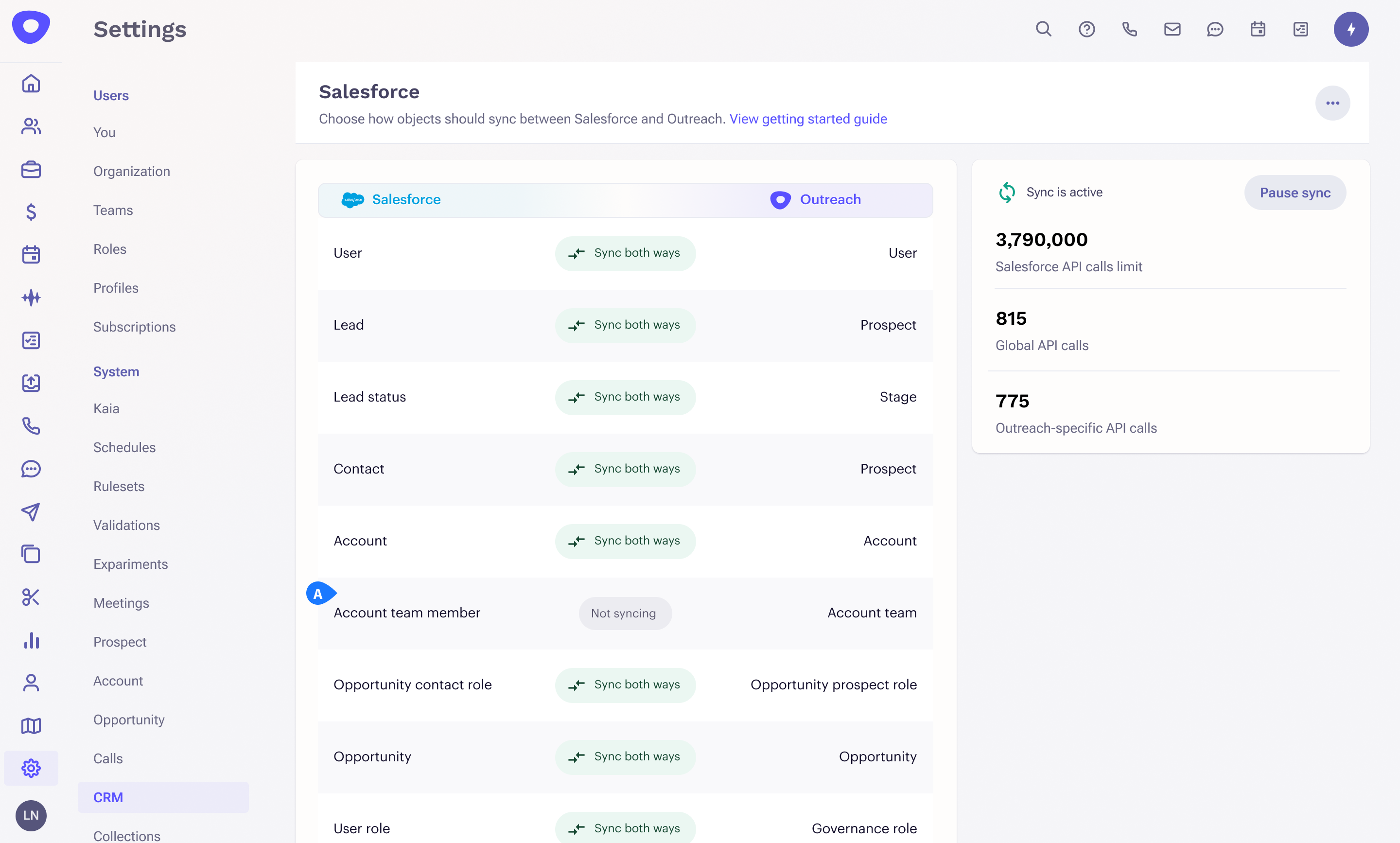Screen dimensions: 1400x843
Task: Open Rulesets settings
Action: click(x=119, y=486)
